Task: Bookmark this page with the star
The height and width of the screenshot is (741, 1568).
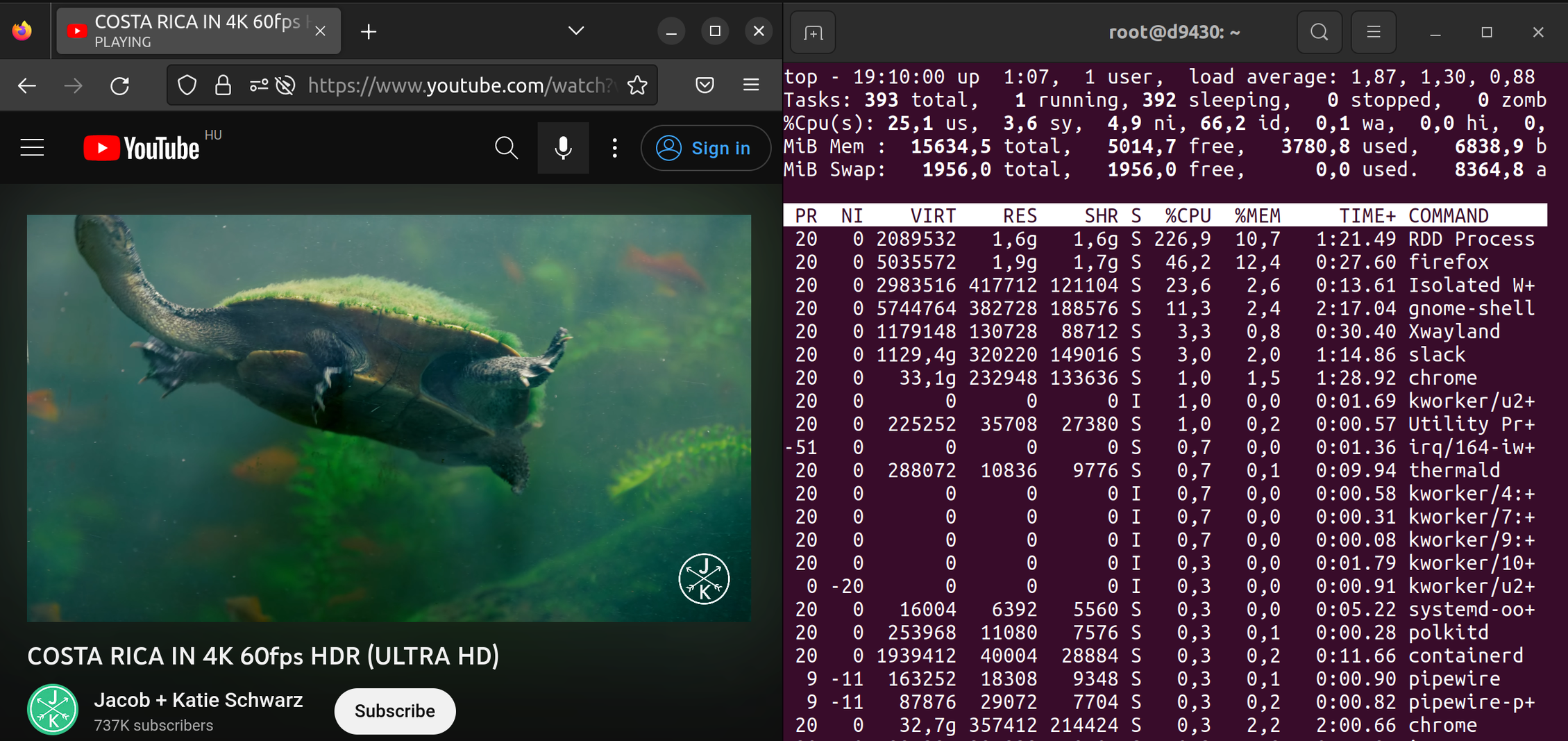Action: pyautogui.click(x=637, y=85)
